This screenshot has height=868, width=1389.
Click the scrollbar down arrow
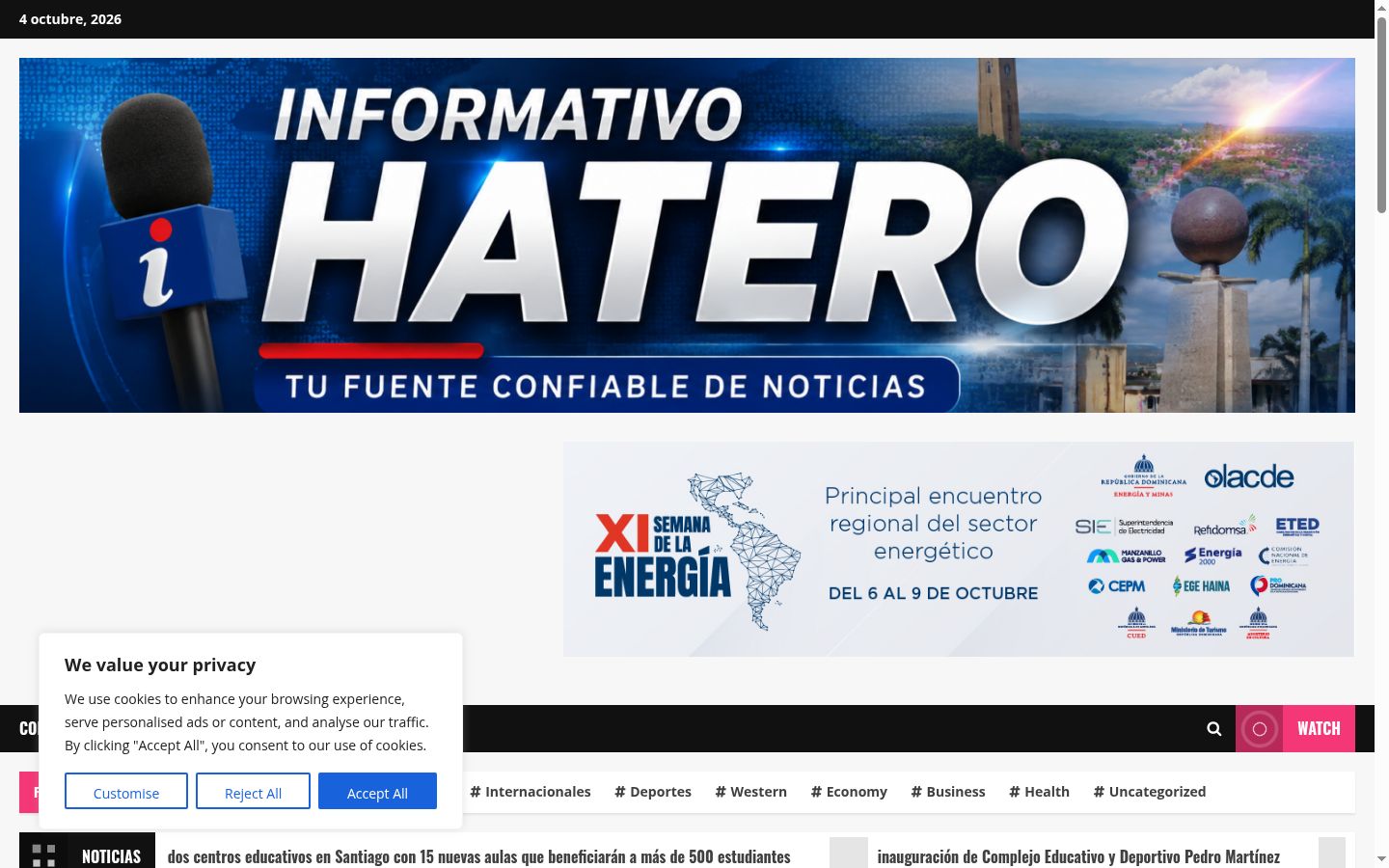click(1381, 859)
